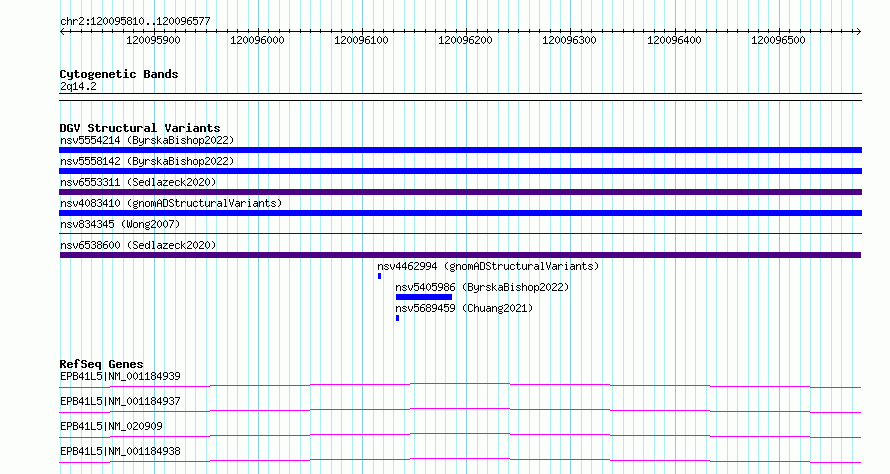Click ruler position 120096100

[x=362, y=40]
